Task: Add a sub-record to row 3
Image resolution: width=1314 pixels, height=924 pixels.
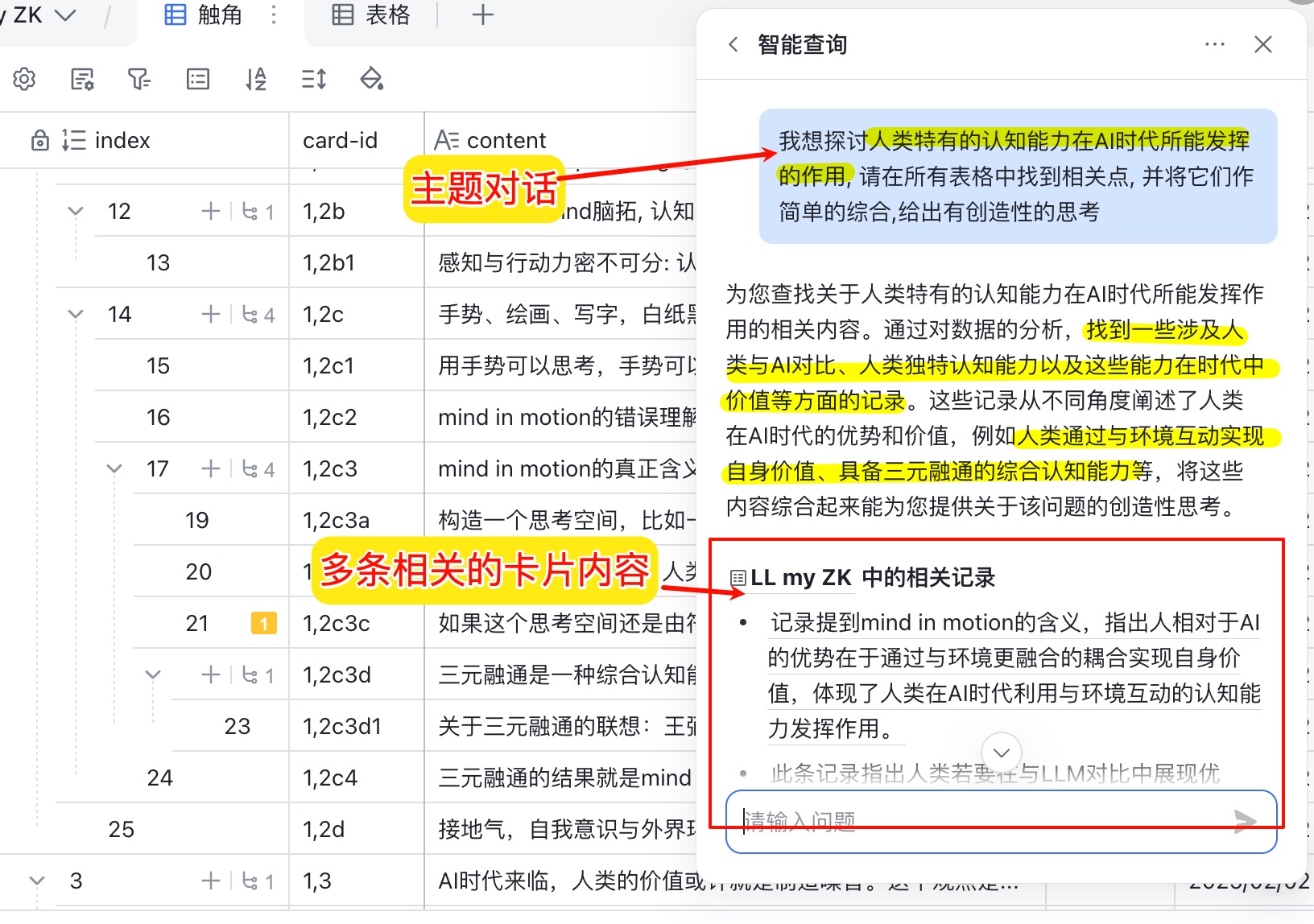Action: coord(211,881)
